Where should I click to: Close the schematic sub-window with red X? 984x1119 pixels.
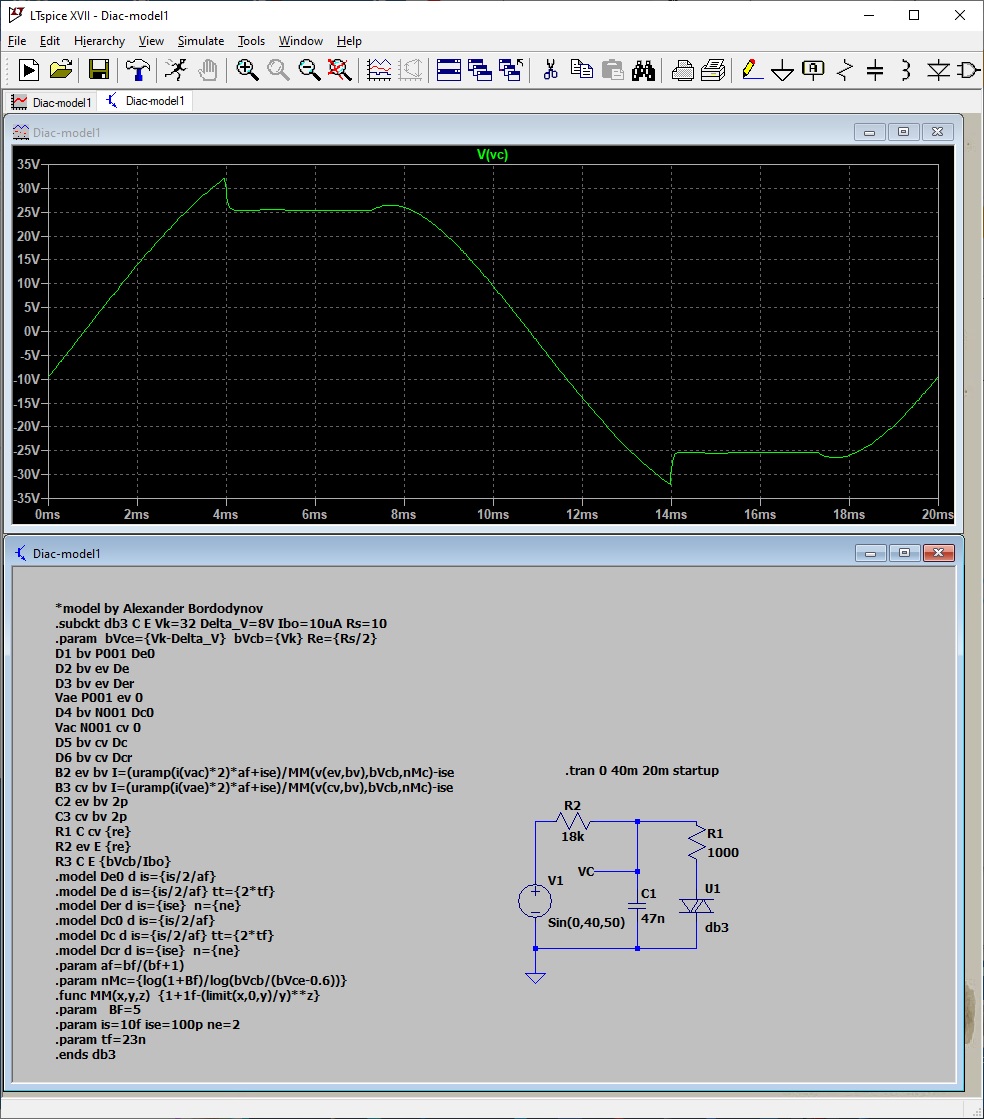click(x=938, y=553)
